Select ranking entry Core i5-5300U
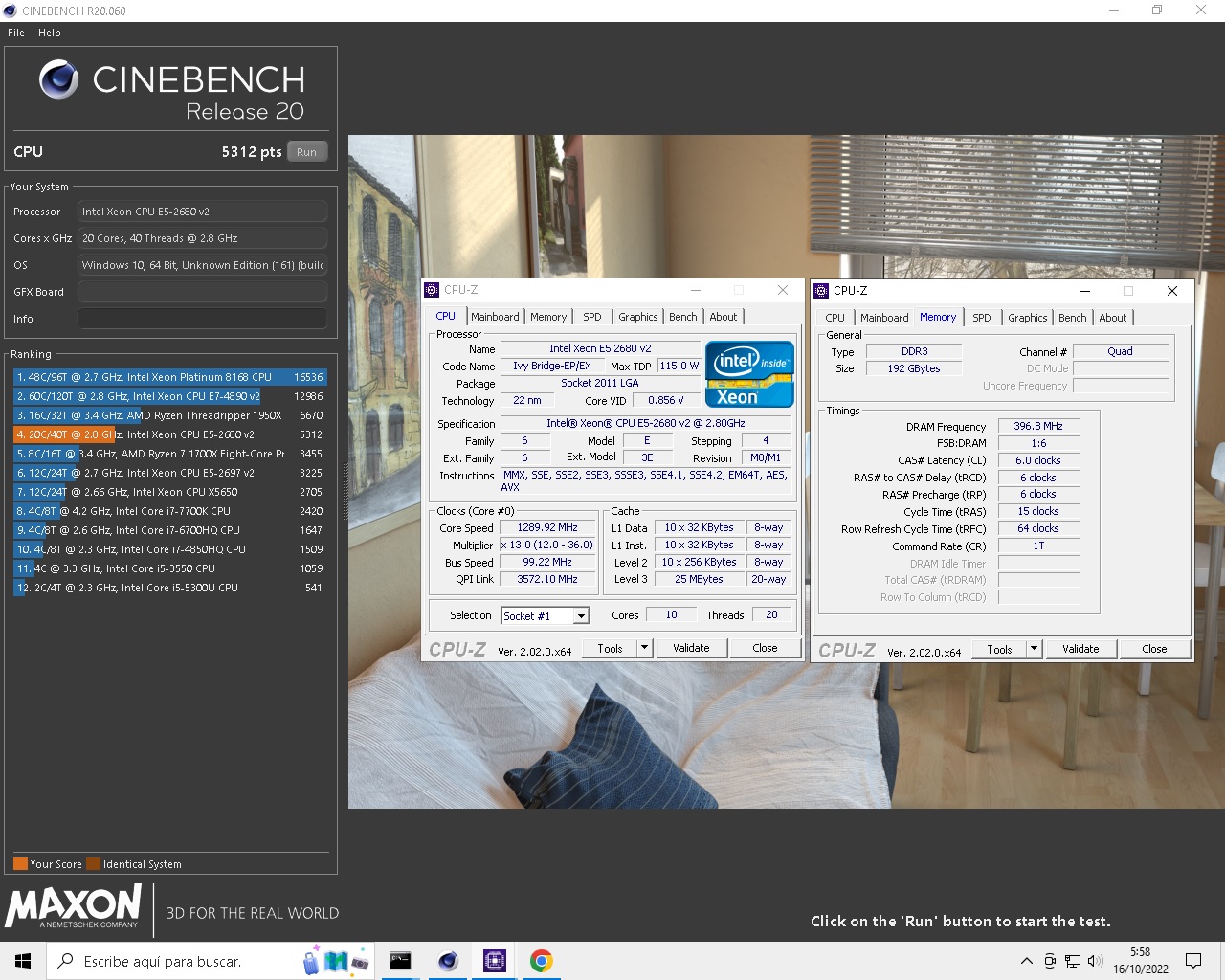Viewport: 1225px width, 980px height. click(170, 588)
